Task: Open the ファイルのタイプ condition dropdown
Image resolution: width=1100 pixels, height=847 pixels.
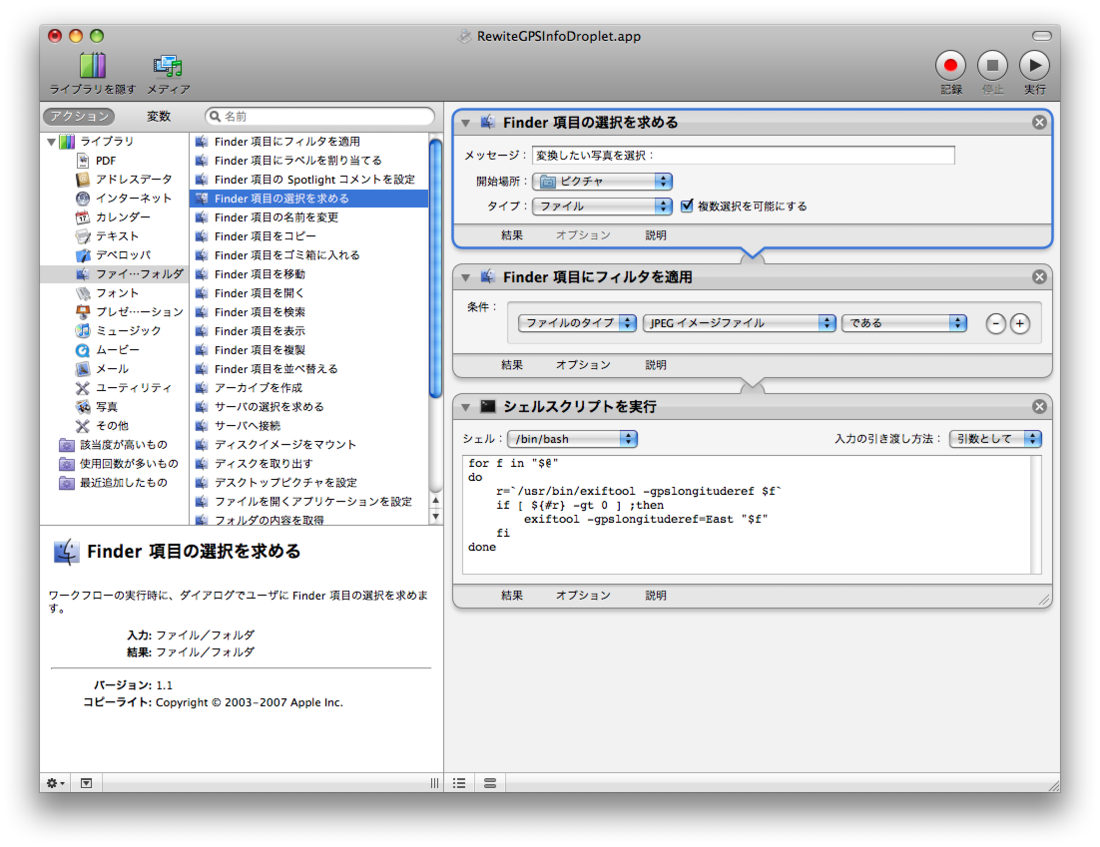Action: [x=577, y=323]
